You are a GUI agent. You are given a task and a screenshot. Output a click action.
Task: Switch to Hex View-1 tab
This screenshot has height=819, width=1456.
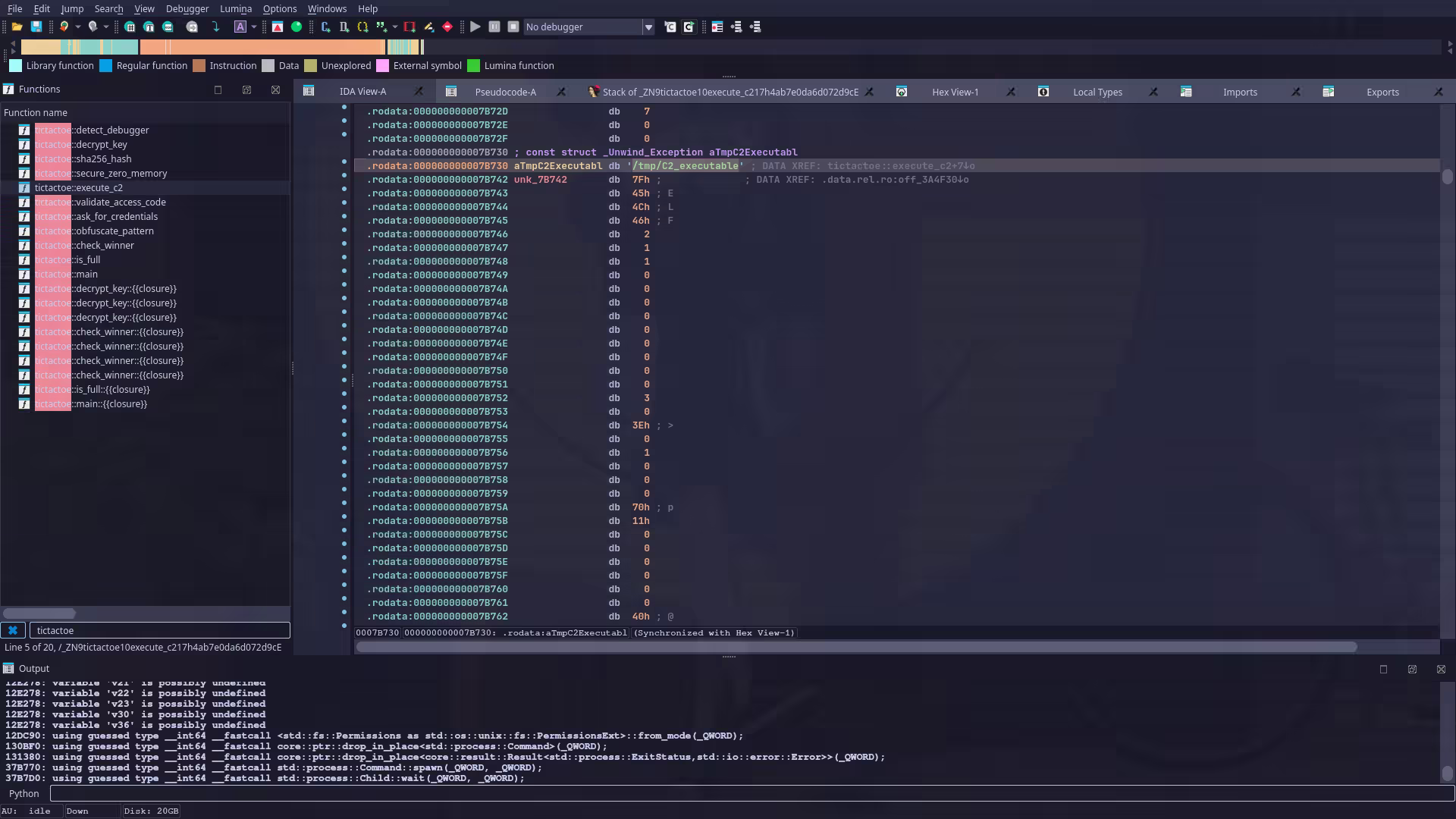coord(955,92)
